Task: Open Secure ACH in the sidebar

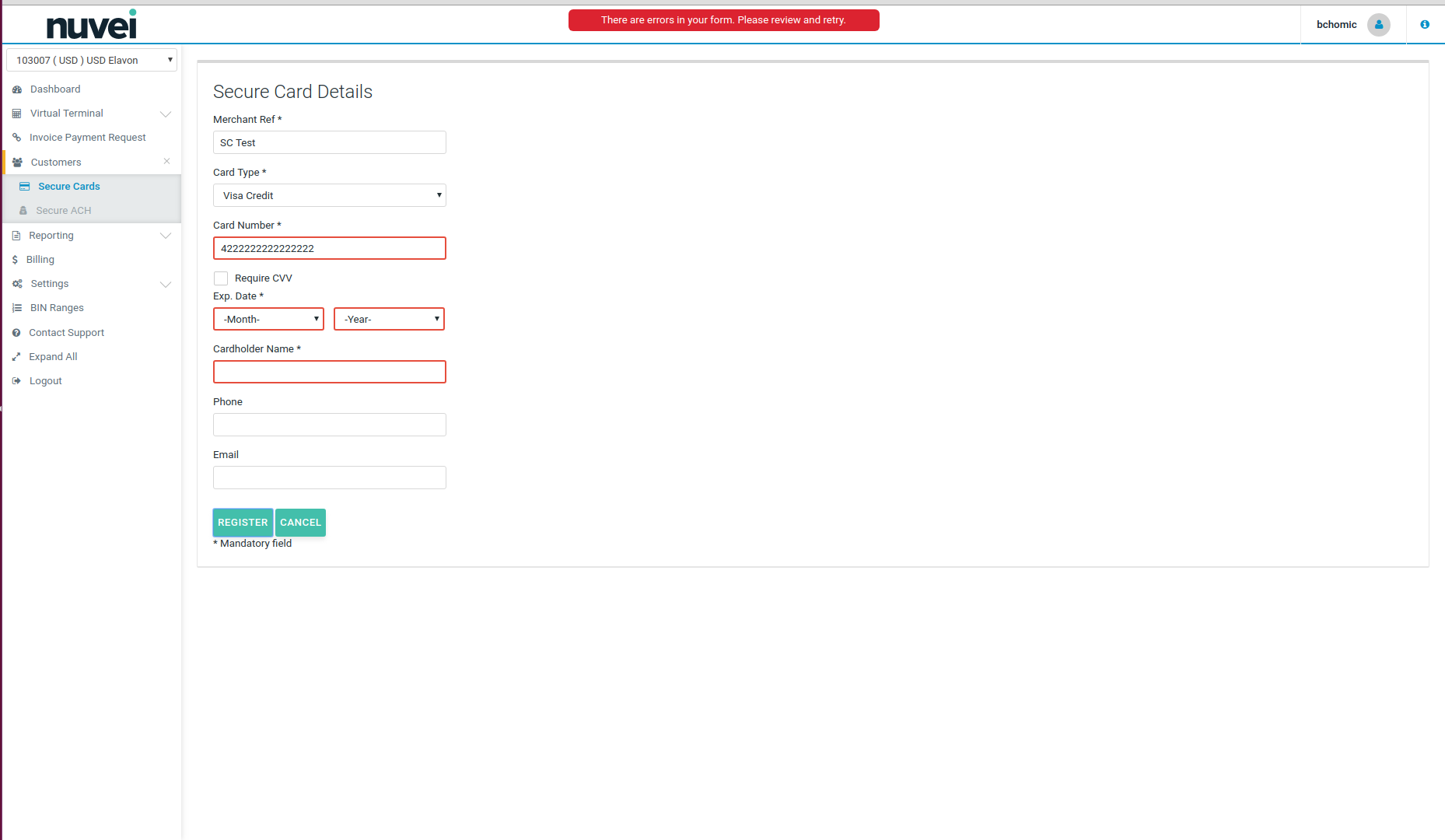Action: tap(63, 211)
